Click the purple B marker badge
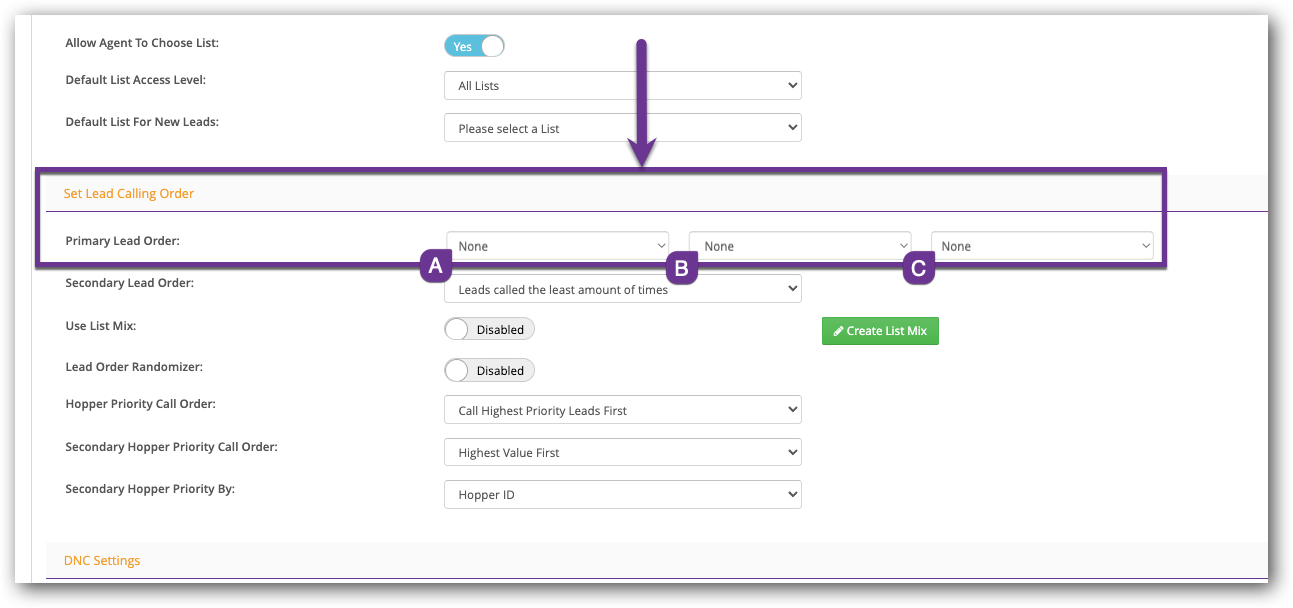The height and width of the screenshot is (608, 1293). click(682, 267)
